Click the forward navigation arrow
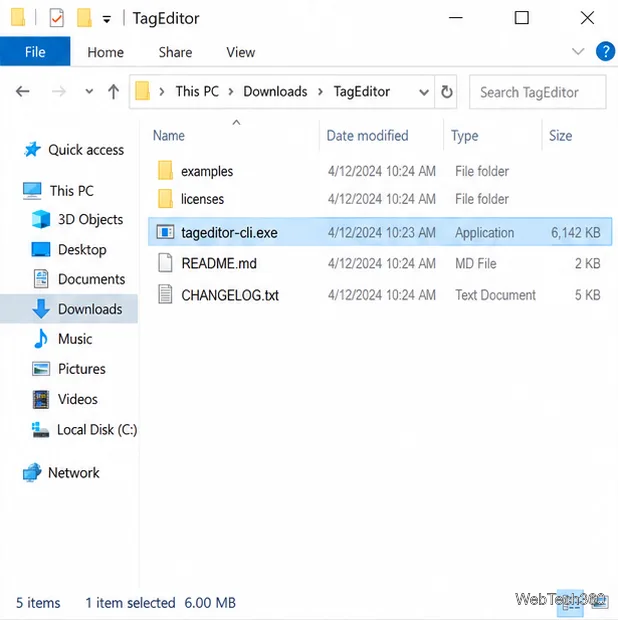618x620 pixels. pos(59,92)
